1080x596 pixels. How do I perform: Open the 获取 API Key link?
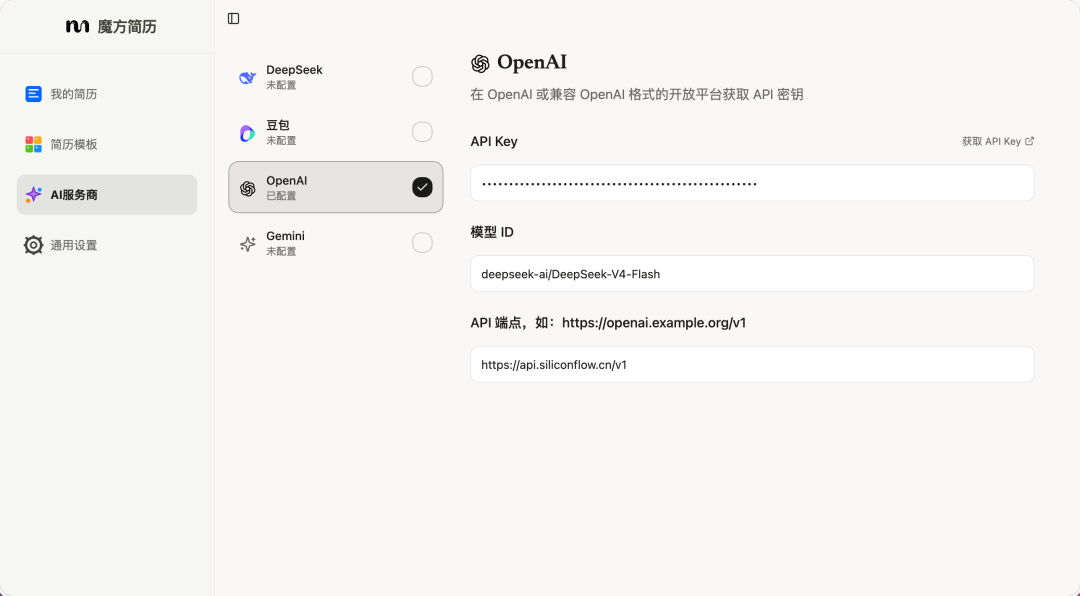(998, 141)
